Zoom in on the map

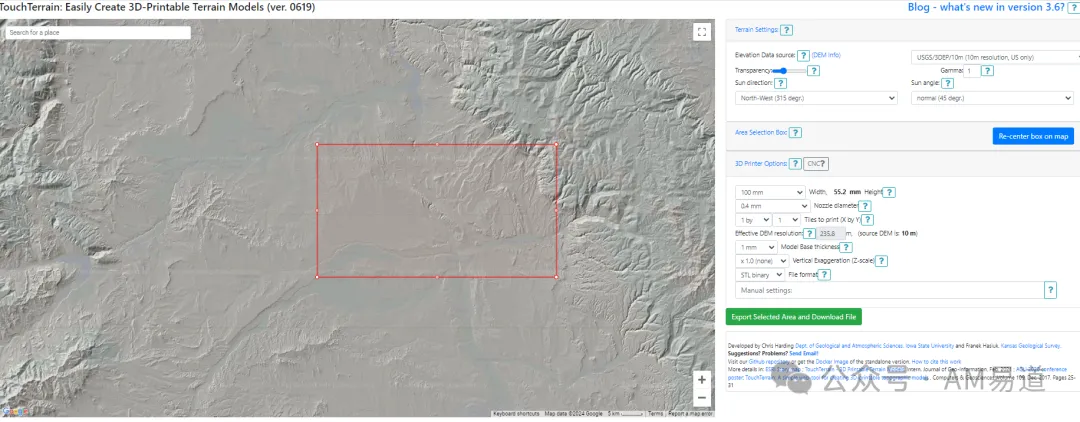coord(701,379)
